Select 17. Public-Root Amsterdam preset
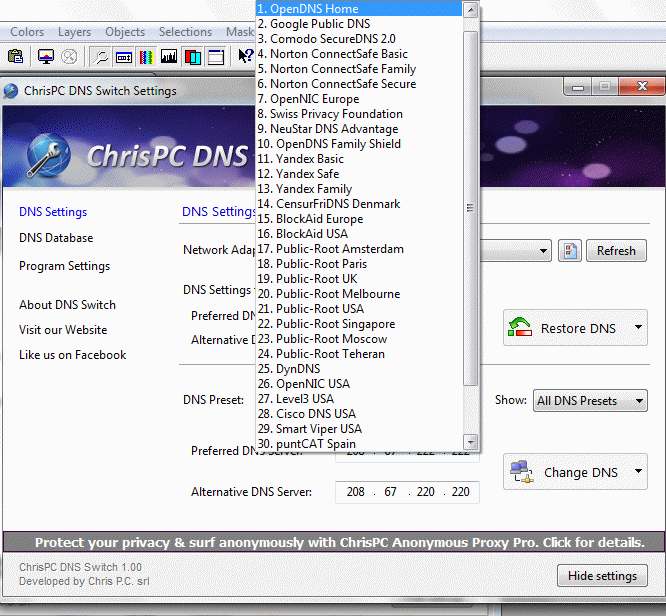This screenshot has width=666, height=616. 359,249
